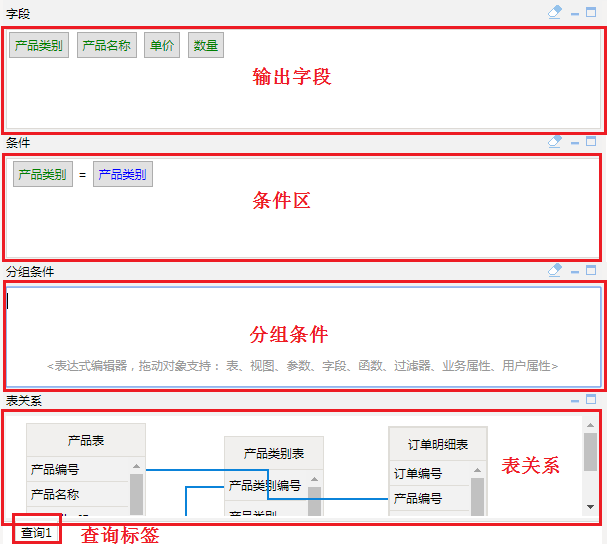Clear the 分组条件 panel with eraser icon

(555, 270)
